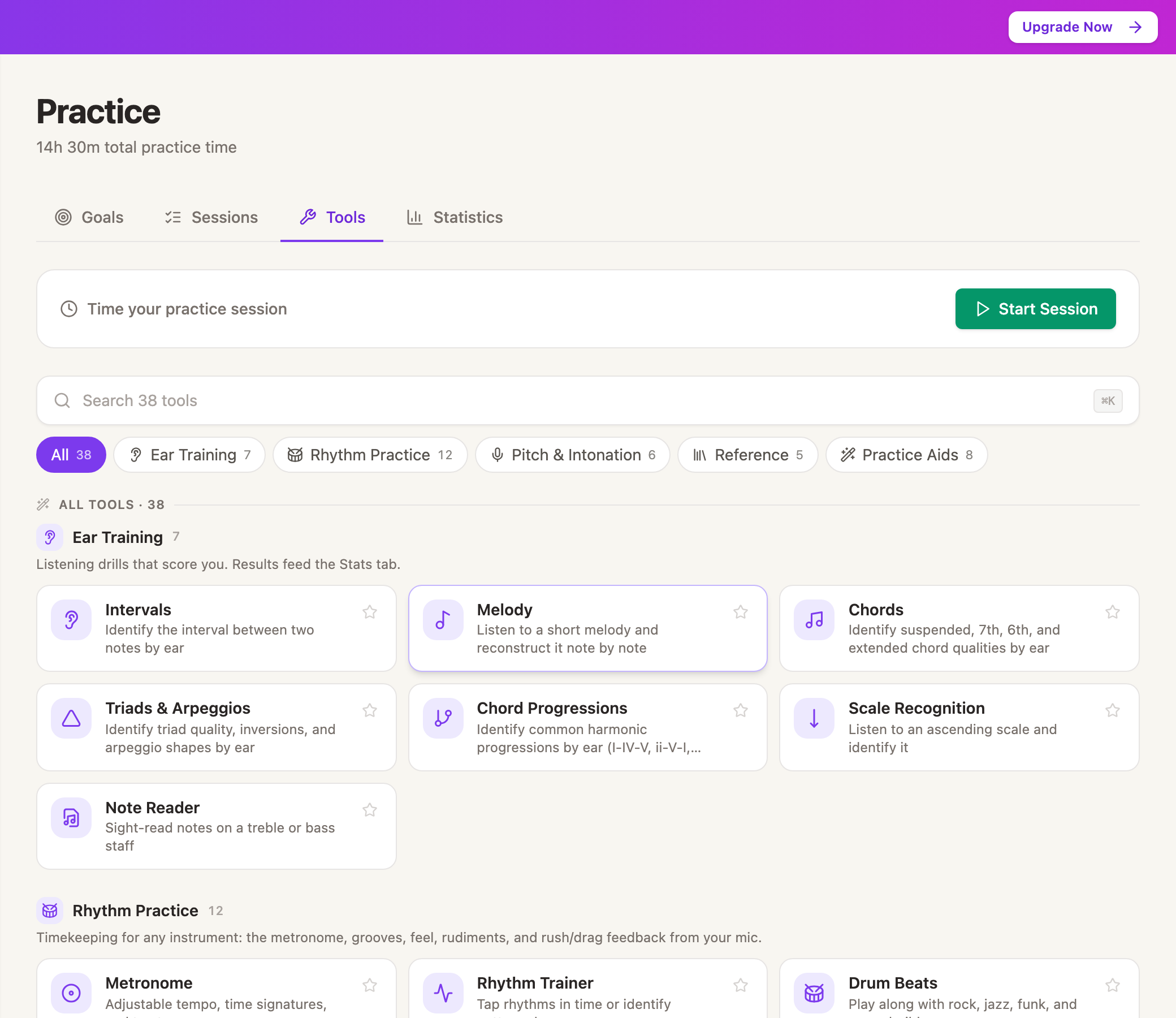Click the Drum Beats drum icon
The height and width of the screenshot is (1018, 1176).
point(814,993)
